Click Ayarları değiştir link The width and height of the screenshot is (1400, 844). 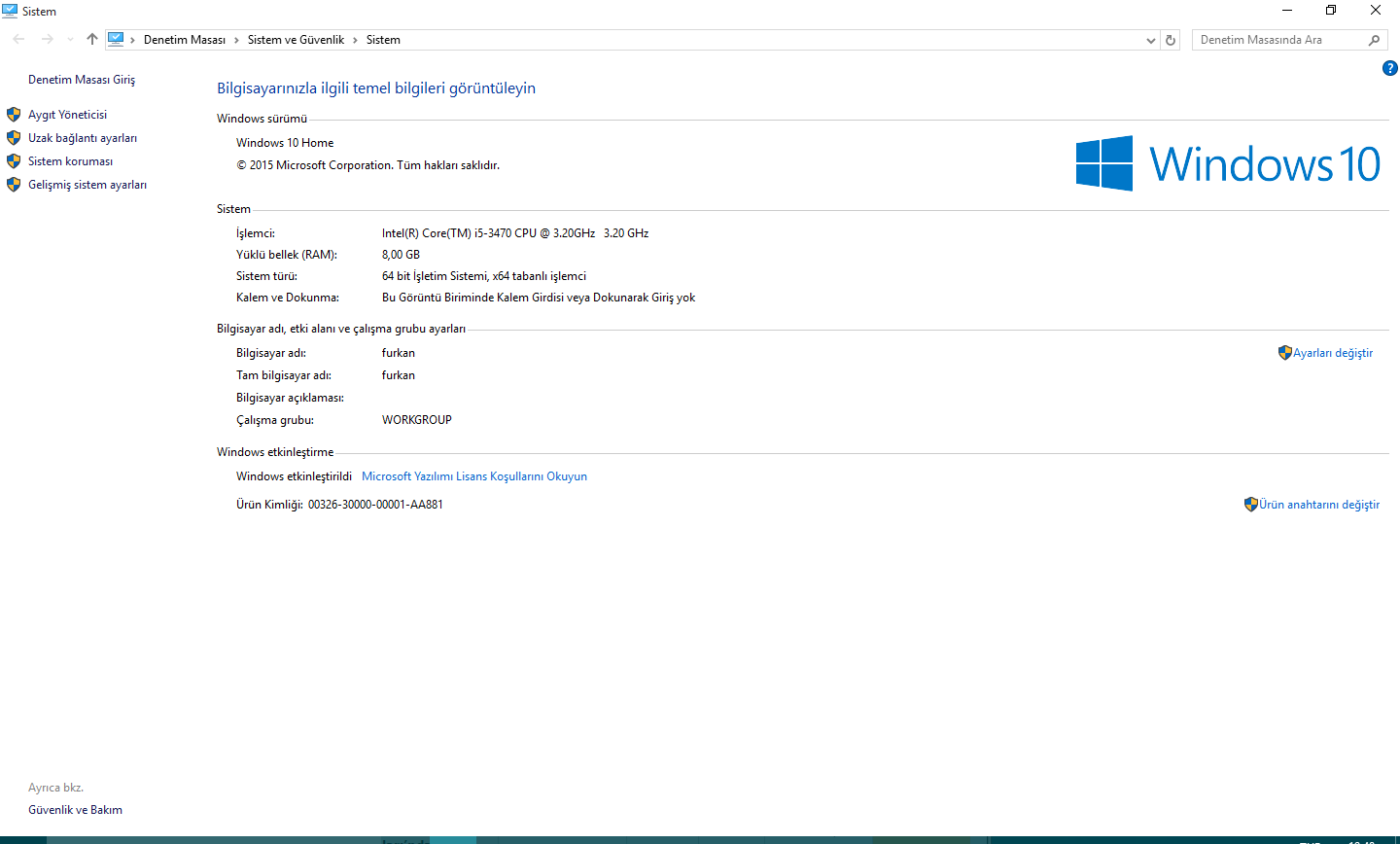pos(1333,353)
